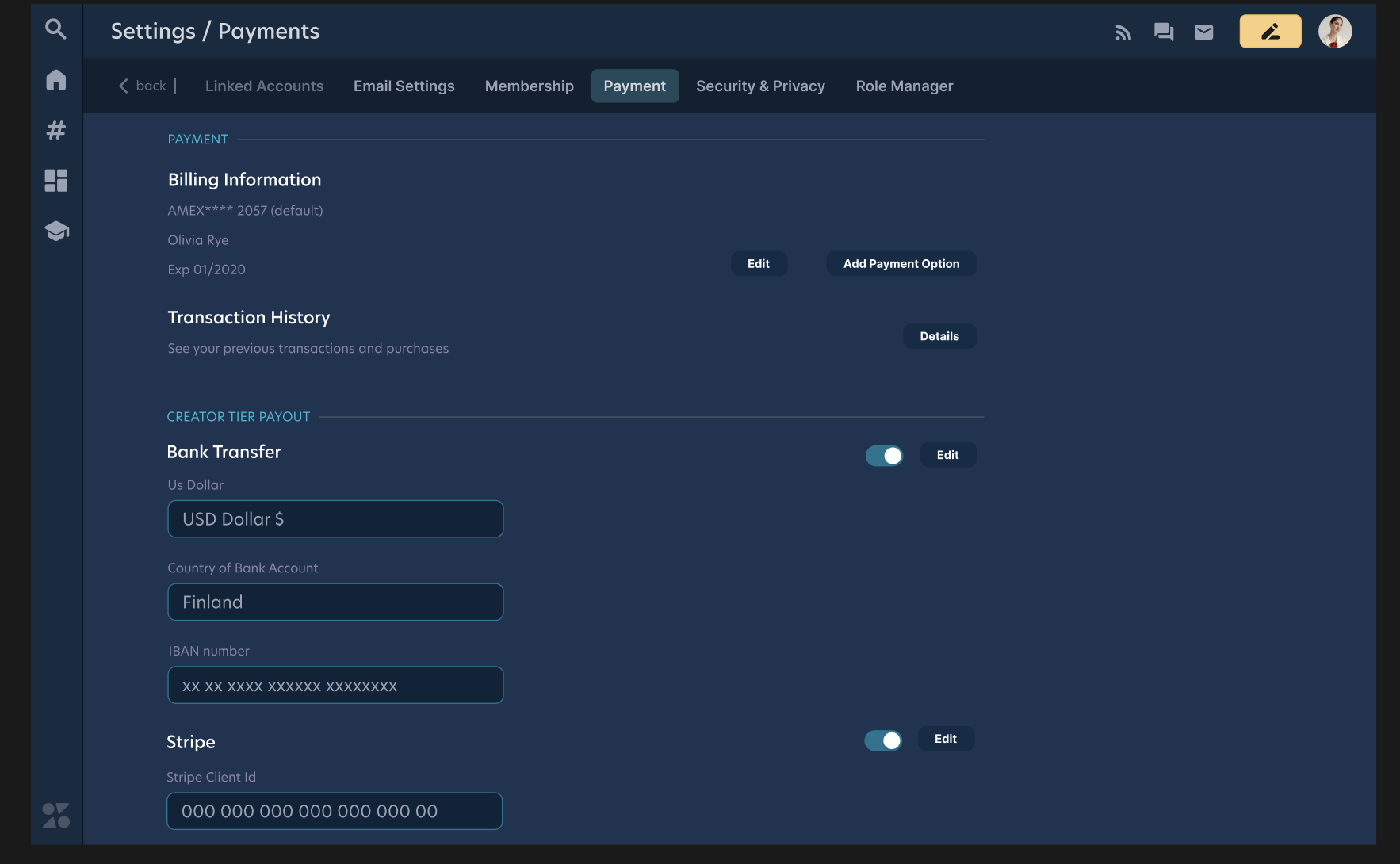Viewport: 1400px width, 864px height.
Task: Click the 'See your previous transactions and purchases' text
Action: pos(308,349)
